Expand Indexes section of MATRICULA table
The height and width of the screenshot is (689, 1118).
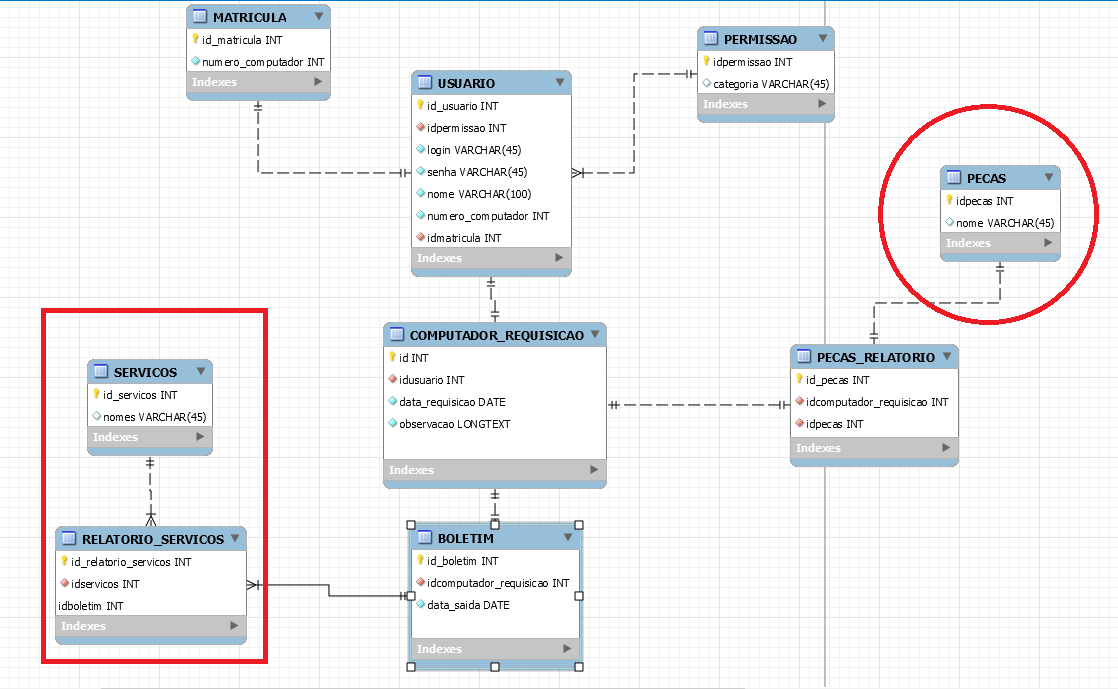[x=318, y=82]
